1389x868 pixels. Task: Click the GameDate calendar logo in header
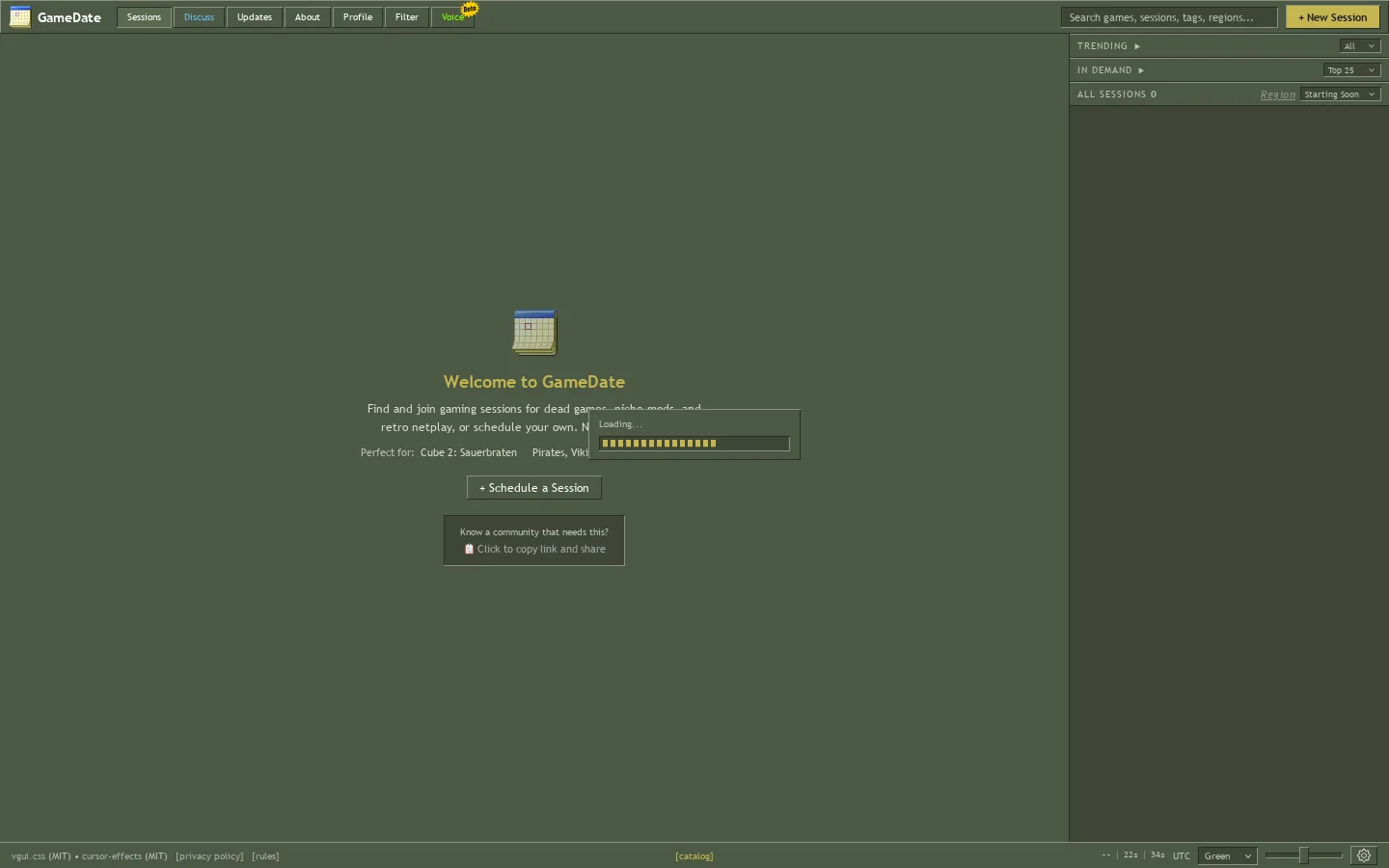pyautogui.click(x=19, y=17)
